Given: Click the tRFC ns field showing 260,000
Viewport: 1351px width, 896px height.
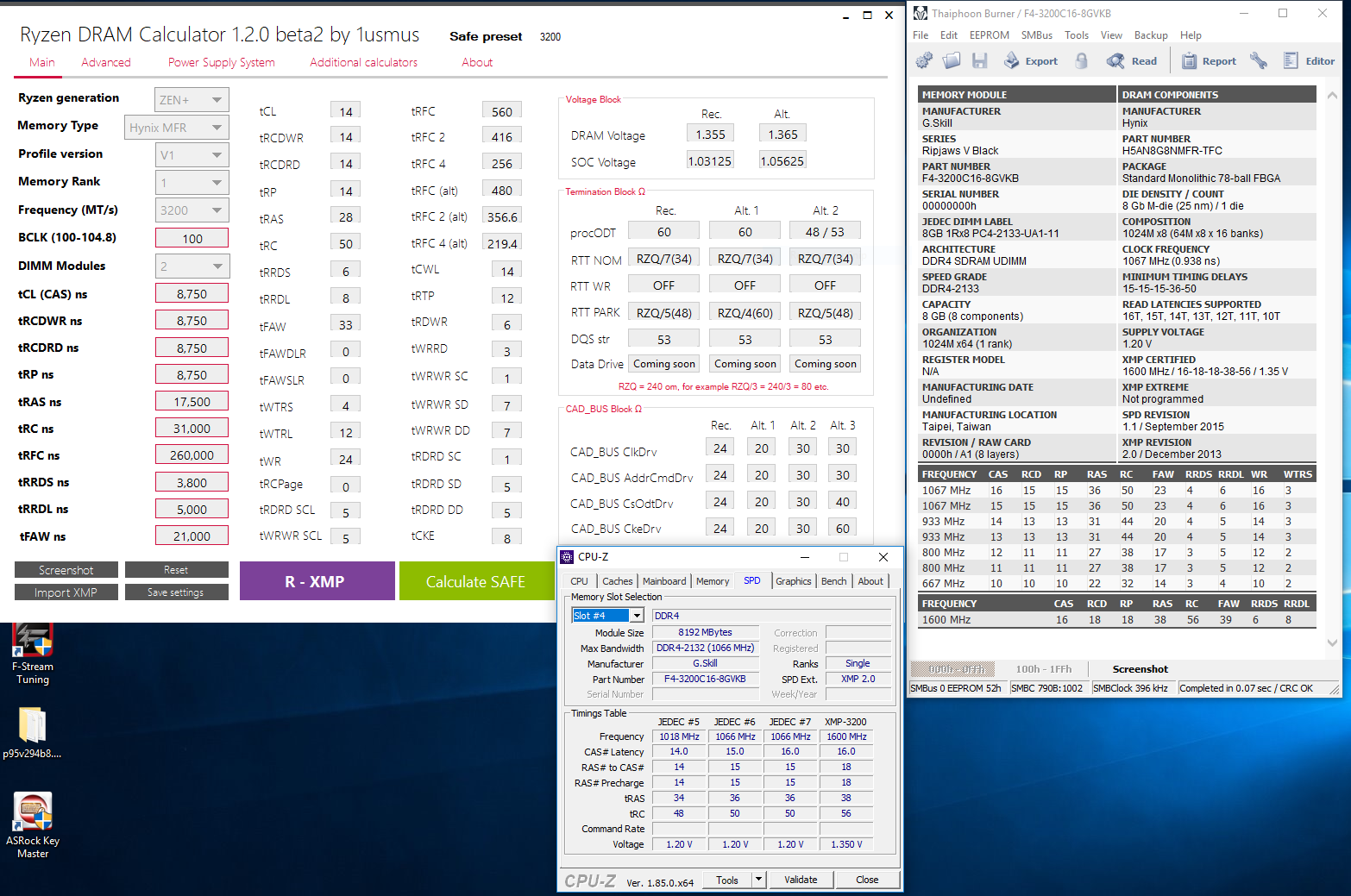Looking at the screenshot, I should 192,455.
